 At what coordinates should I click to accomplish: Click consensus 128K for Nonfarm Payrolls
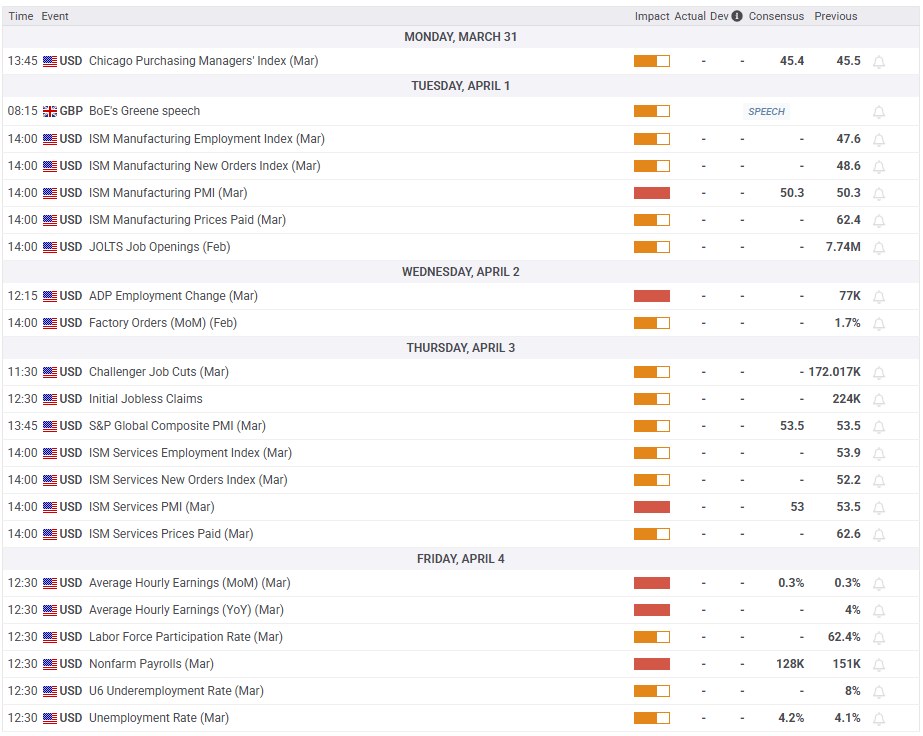point(790,664)
